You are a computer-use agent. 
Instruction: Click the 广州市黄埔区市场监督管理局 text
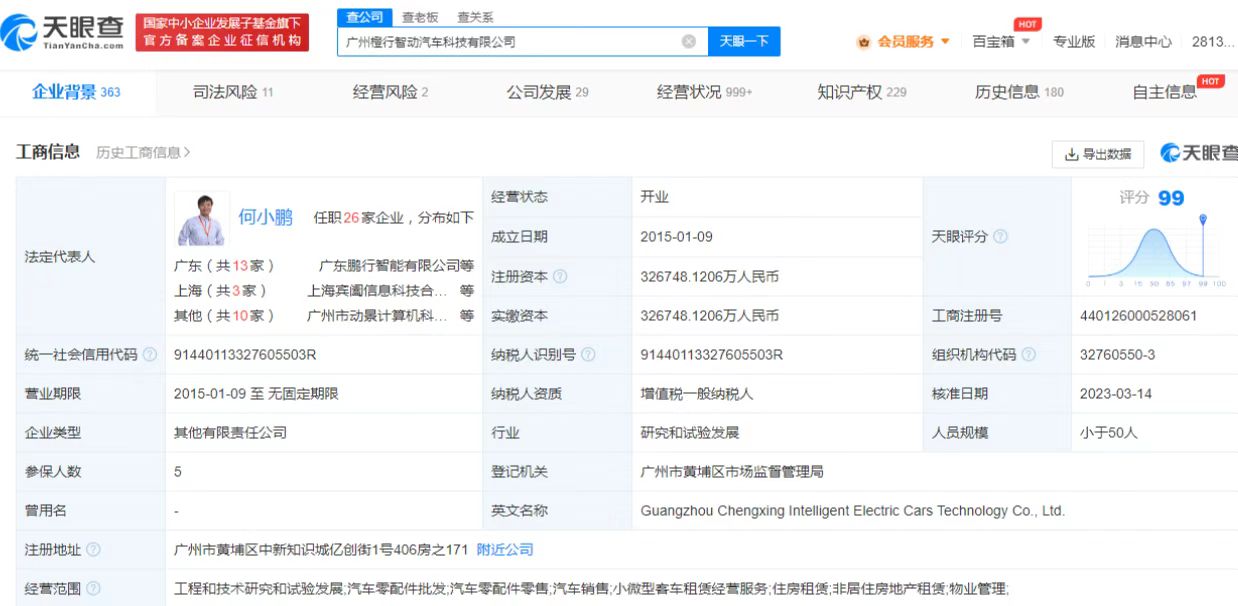pos(732,472)
